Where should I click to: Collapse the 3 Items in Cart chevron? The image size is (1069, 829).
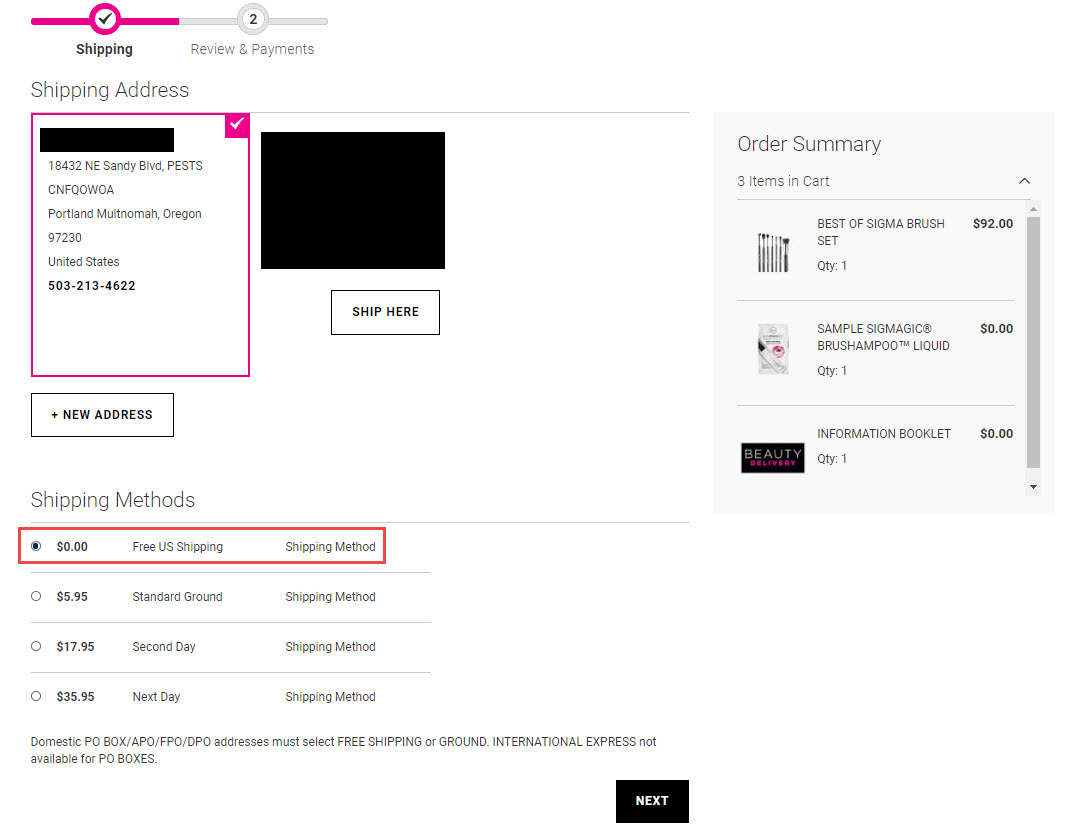click(x=1024, y=181)
